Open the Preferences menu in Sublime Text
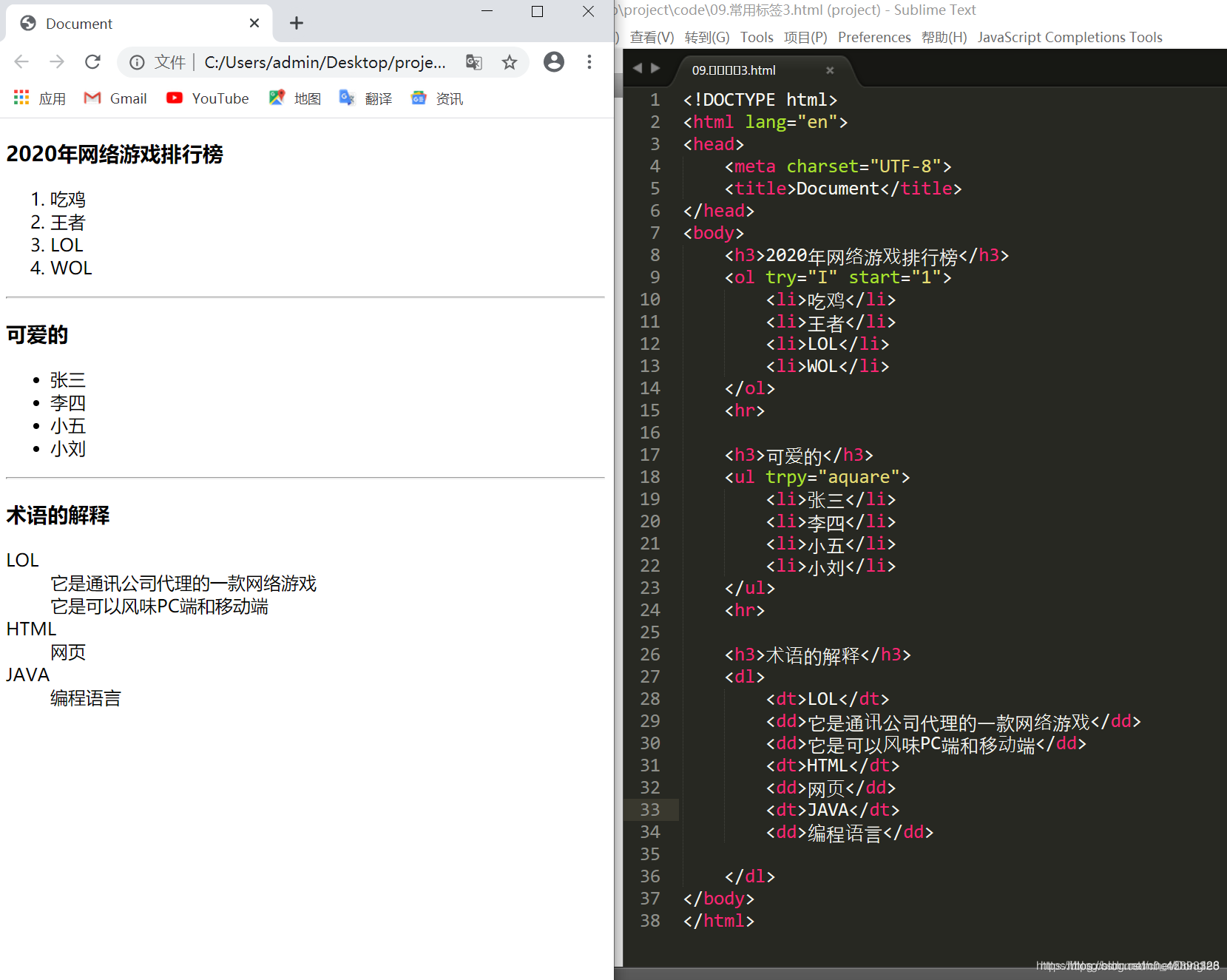This screenshot has height=980, width=1227. [x=874, y=37]
